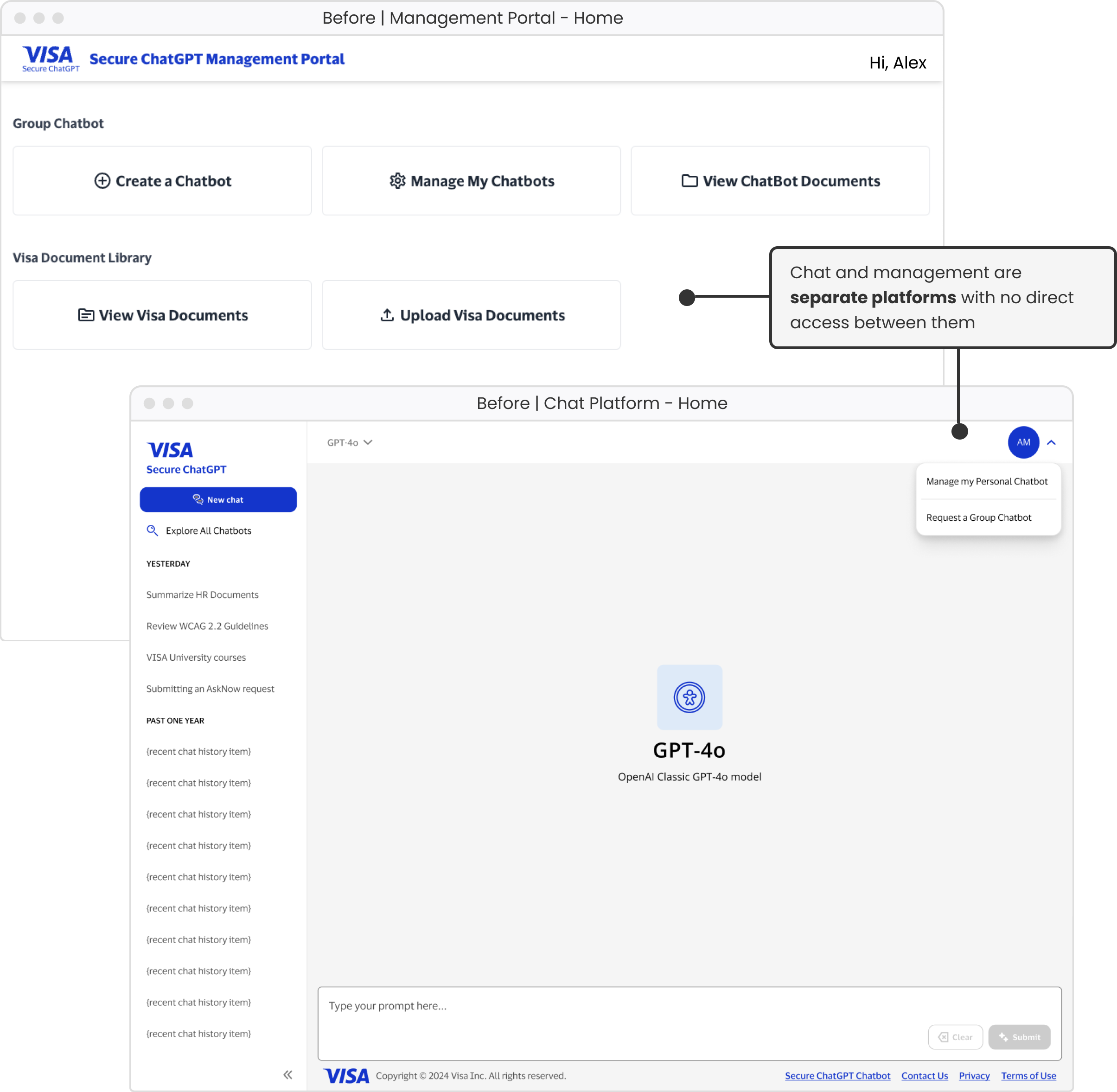Open the Privacy footer link

974,1076
